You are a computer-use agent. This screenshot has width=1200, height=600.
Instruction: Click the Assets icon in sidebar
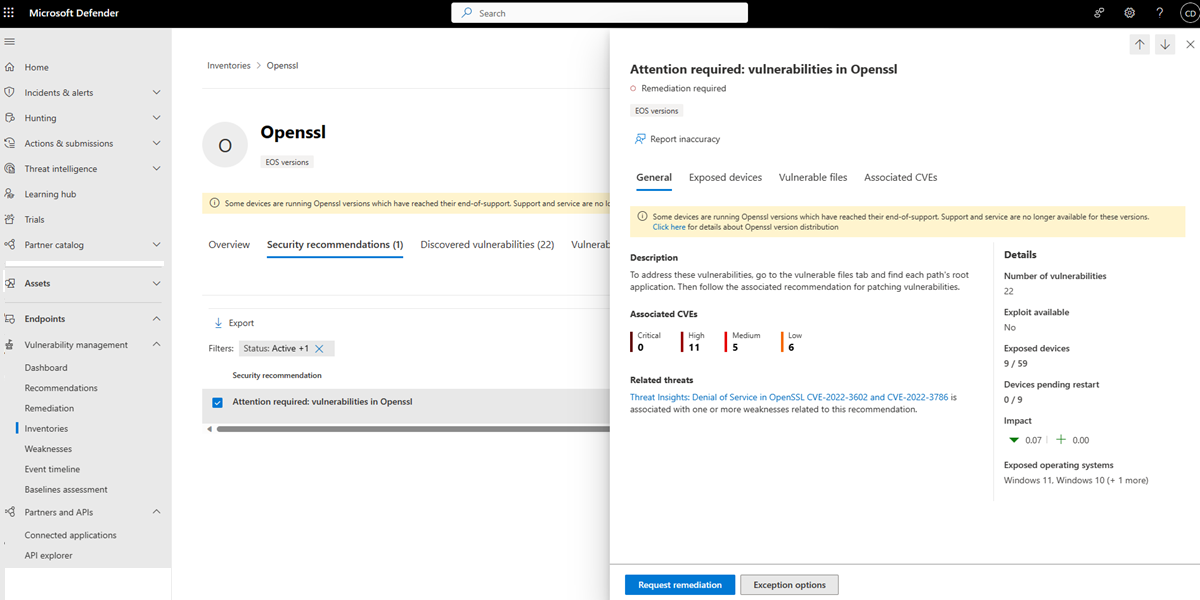click(x=10, y=283)
